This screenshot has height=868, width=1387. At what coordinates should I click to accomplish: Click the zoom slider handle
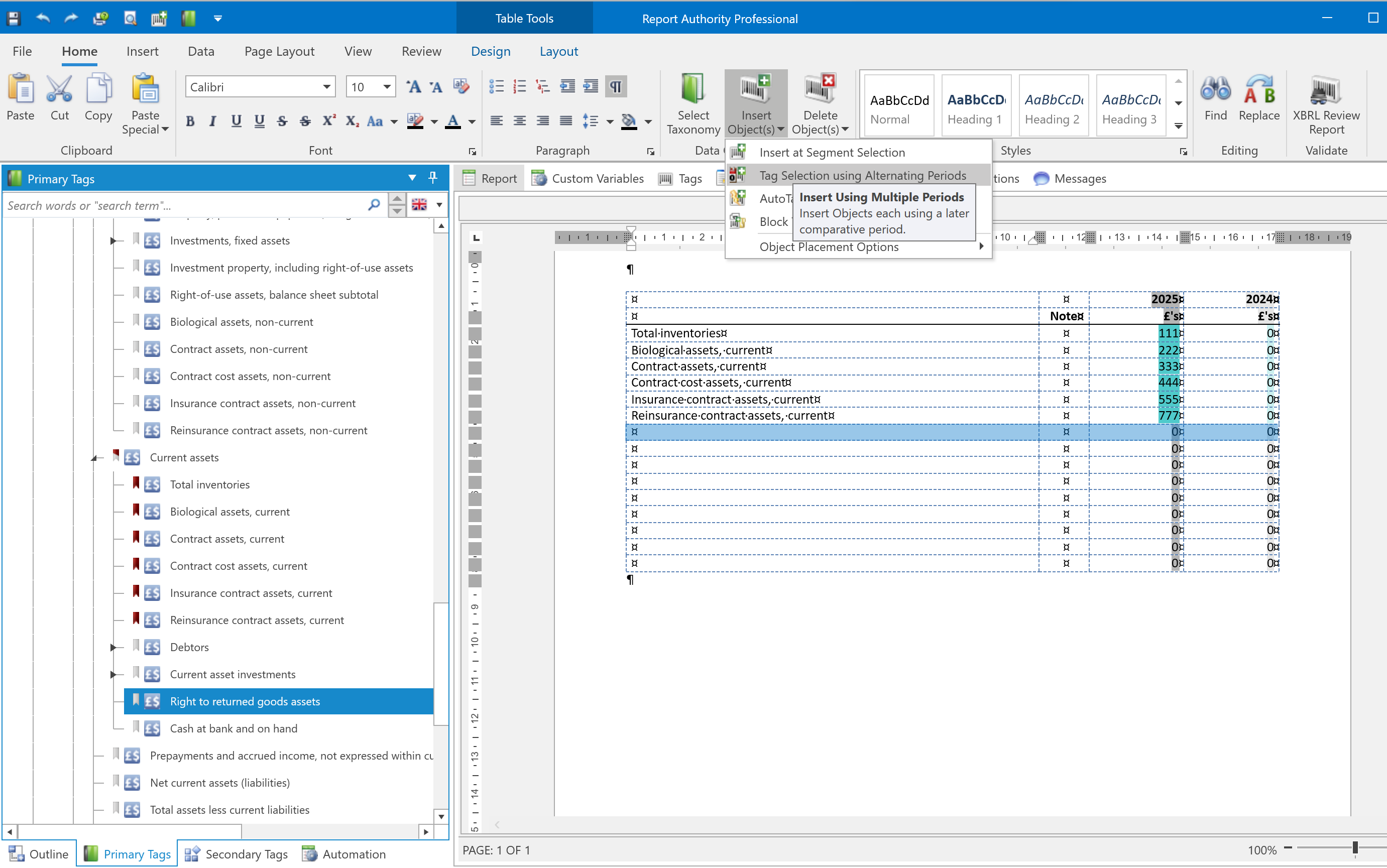1355,848
